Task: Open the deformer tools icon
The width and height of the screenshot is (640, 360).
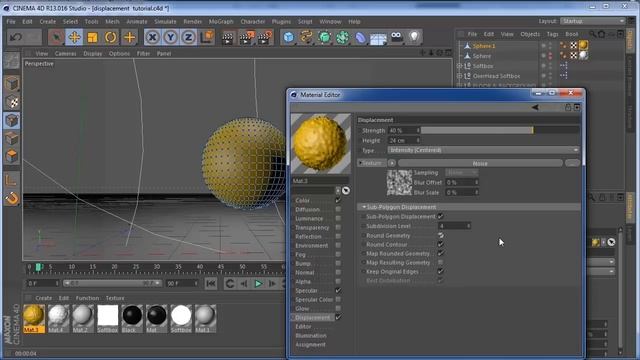Action: pyautogui.click(x=360, y=38)
